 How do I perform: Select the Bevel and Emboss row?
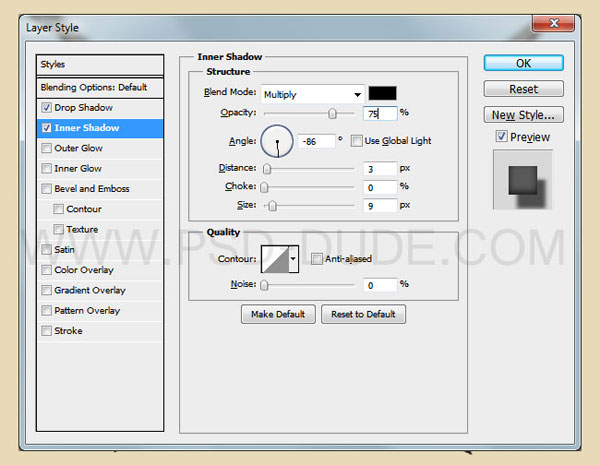[x=100, y=189]
